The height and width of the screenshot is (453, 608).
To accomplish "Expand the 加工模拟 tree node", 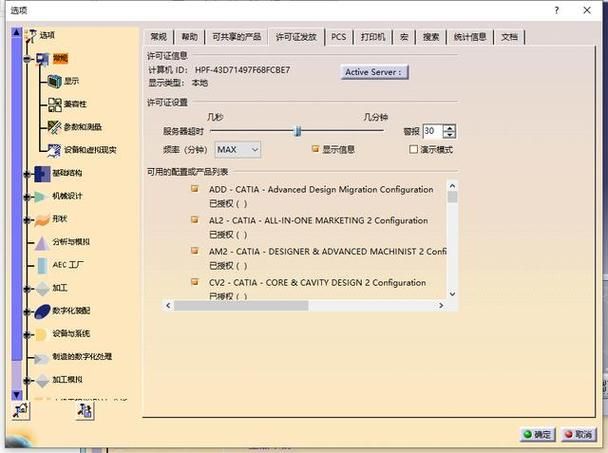I will click(27, 380).
